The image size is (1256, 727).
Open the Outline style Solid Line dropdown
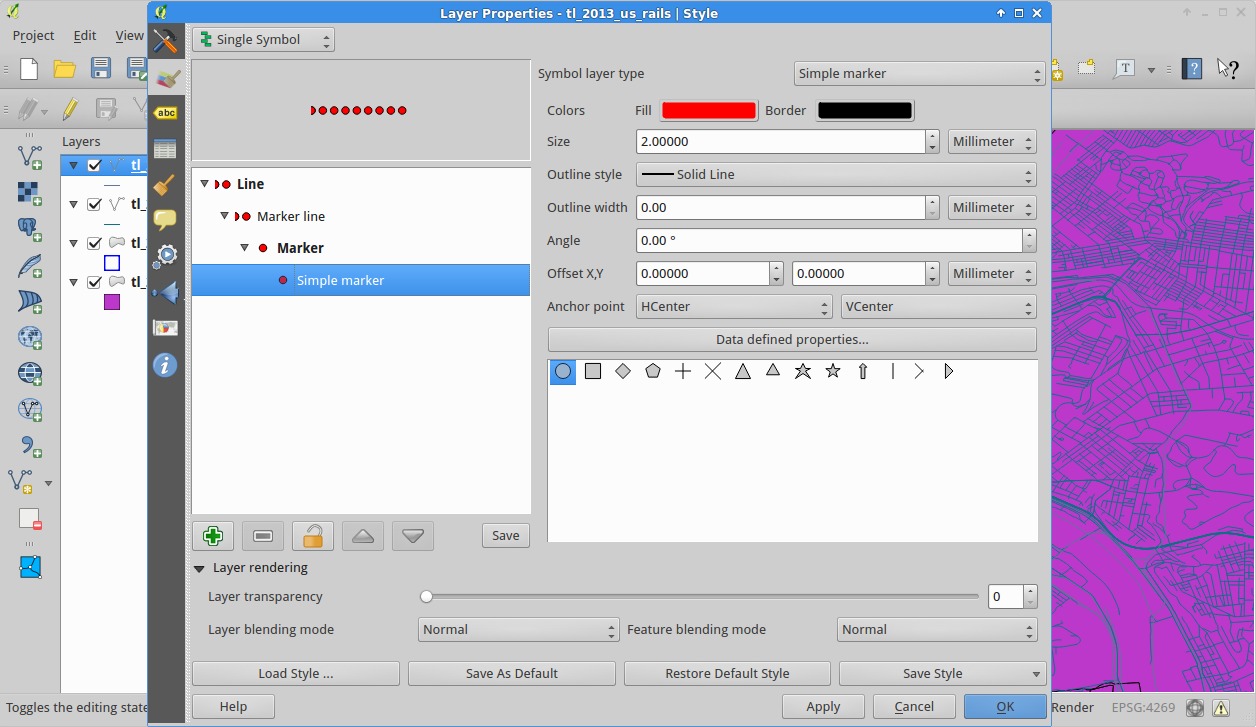835,175
